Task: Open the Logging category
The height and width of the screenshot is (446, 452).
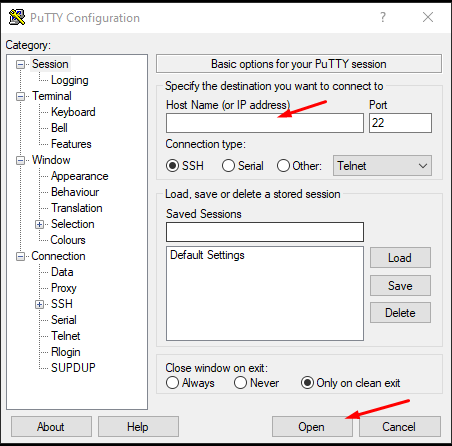Action: (x=70, y=80)
